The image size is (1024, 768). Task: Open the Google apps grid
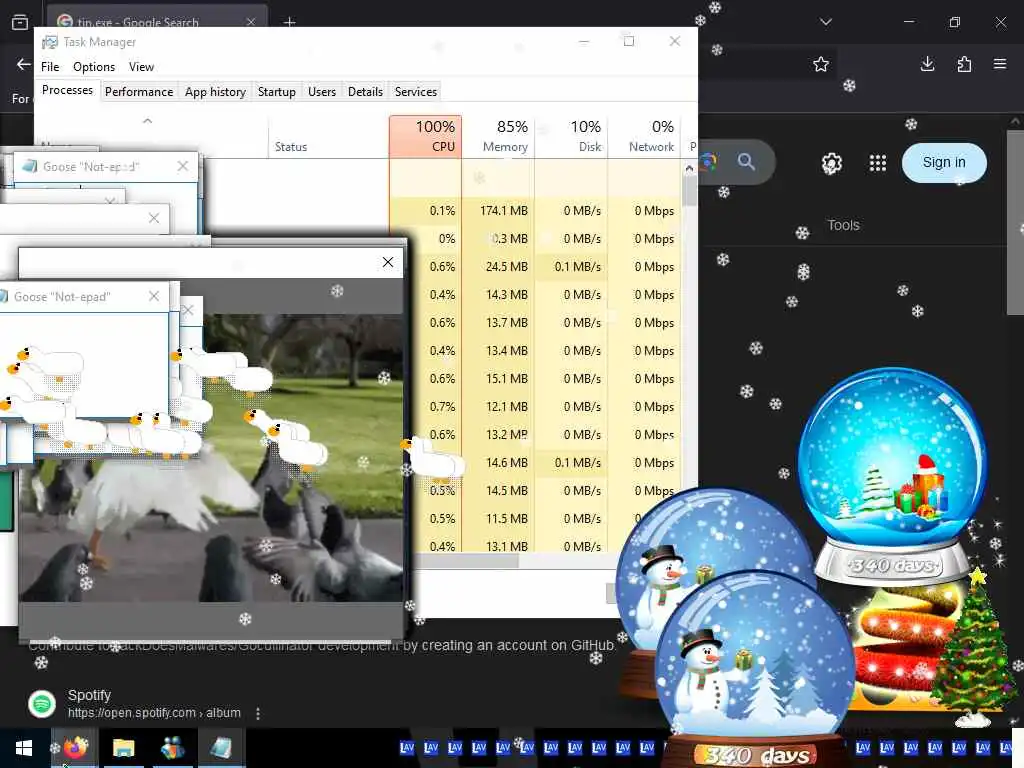878,163
